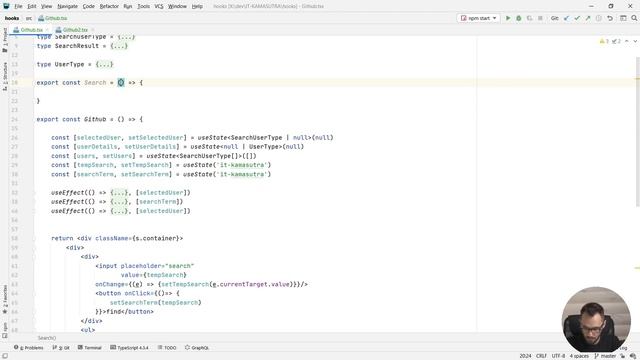Open the Run menu
Image resolution: width=640 pixels, height=360 pixels.
point(127,6)
